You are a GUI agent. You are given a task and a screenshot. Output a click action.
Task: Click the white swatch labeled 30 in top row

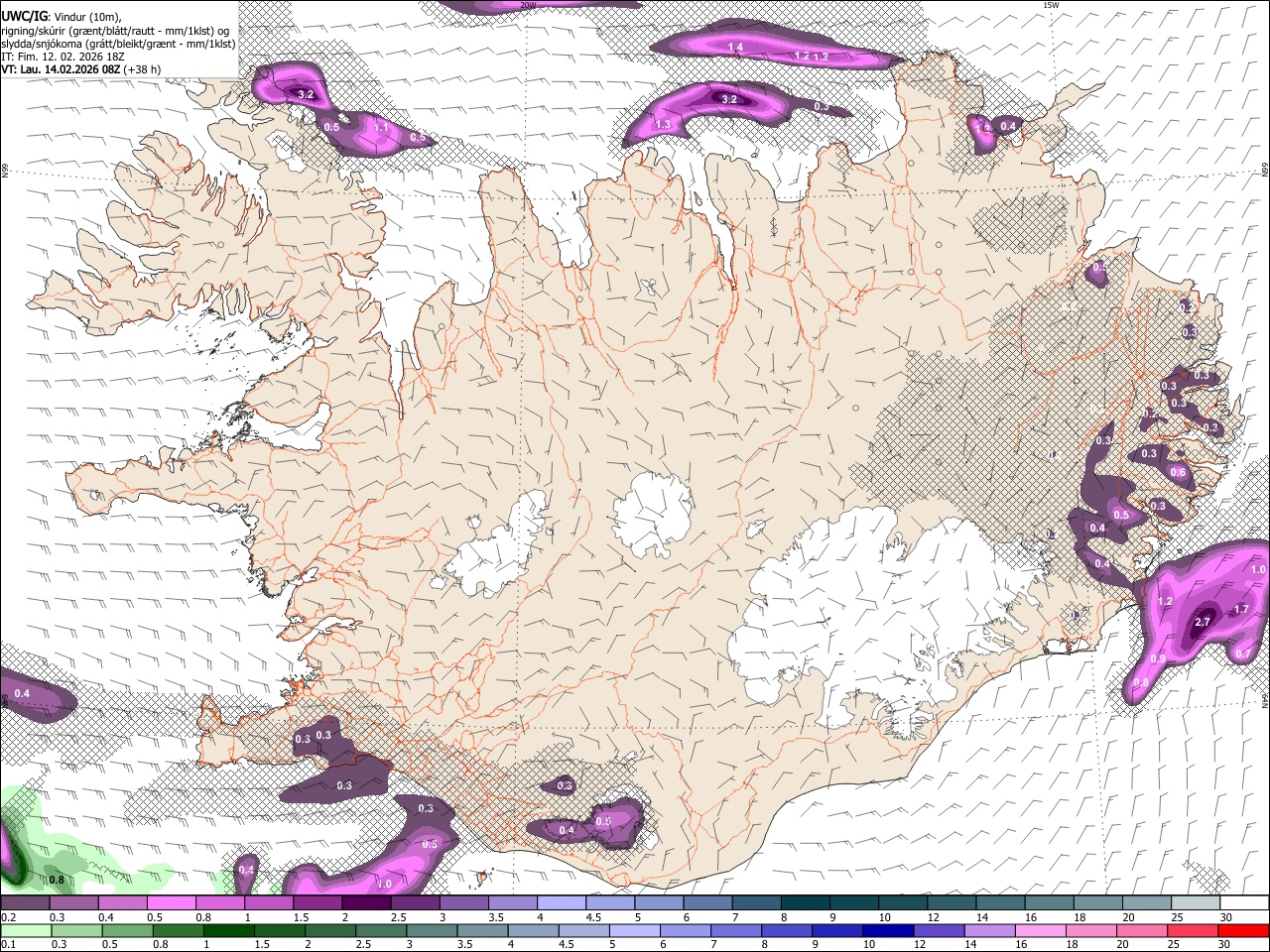(1245, 903)
